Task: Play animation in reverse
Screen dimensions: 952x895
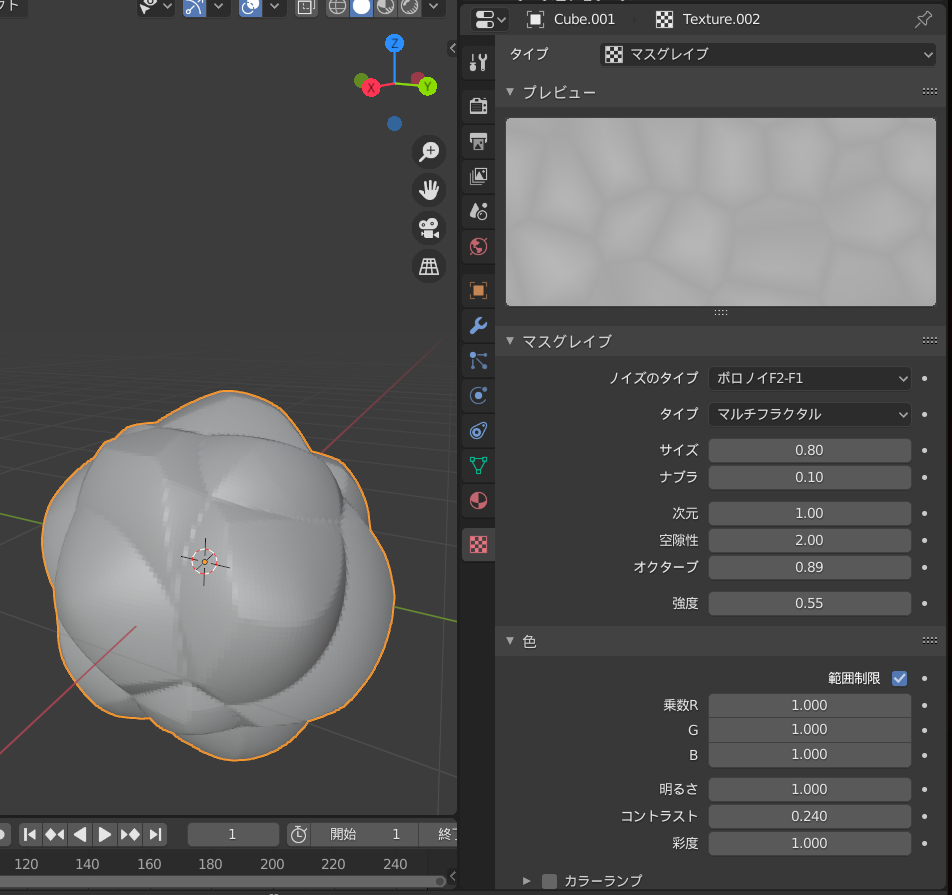Action: (80, 834)
